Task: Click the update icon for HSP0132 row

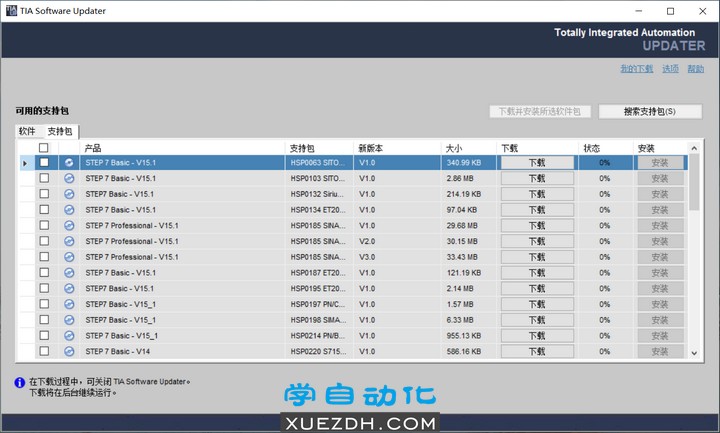Action: point(69,194)
